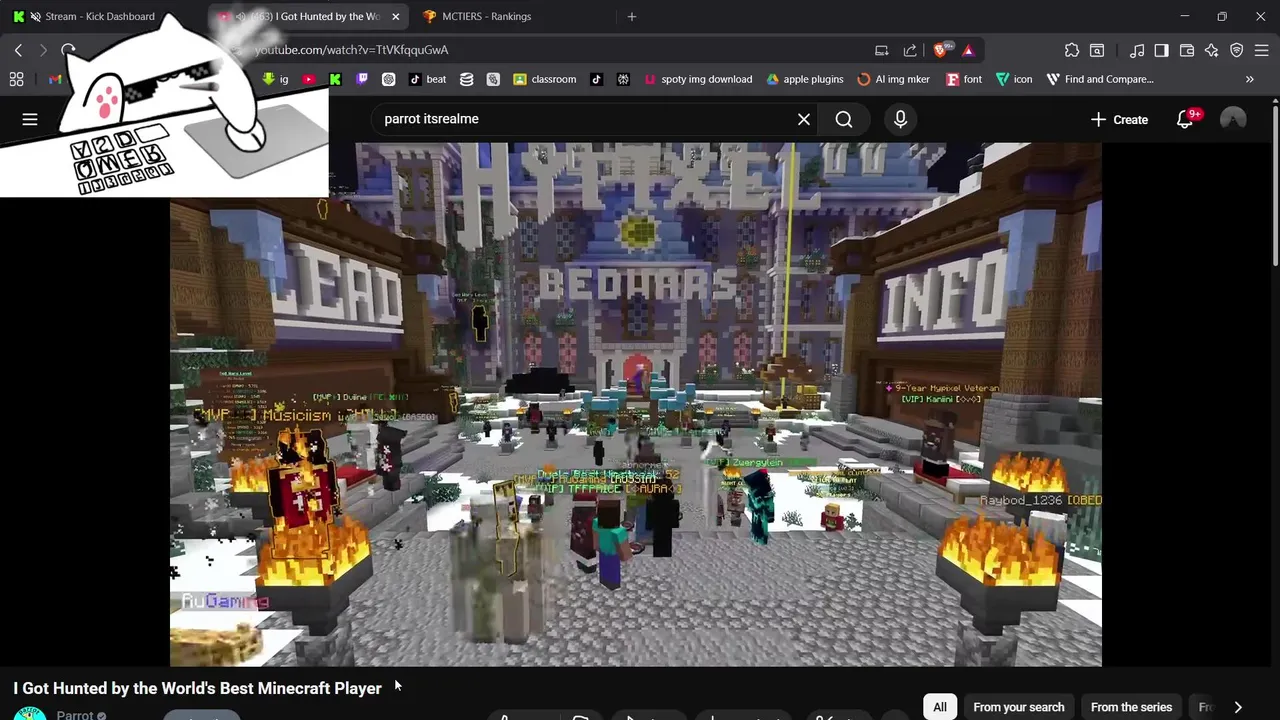The width and height of the screenshot is (1280, 720).
Task: Open YouTube notifications bell
Action: [x=1185, y=119]
